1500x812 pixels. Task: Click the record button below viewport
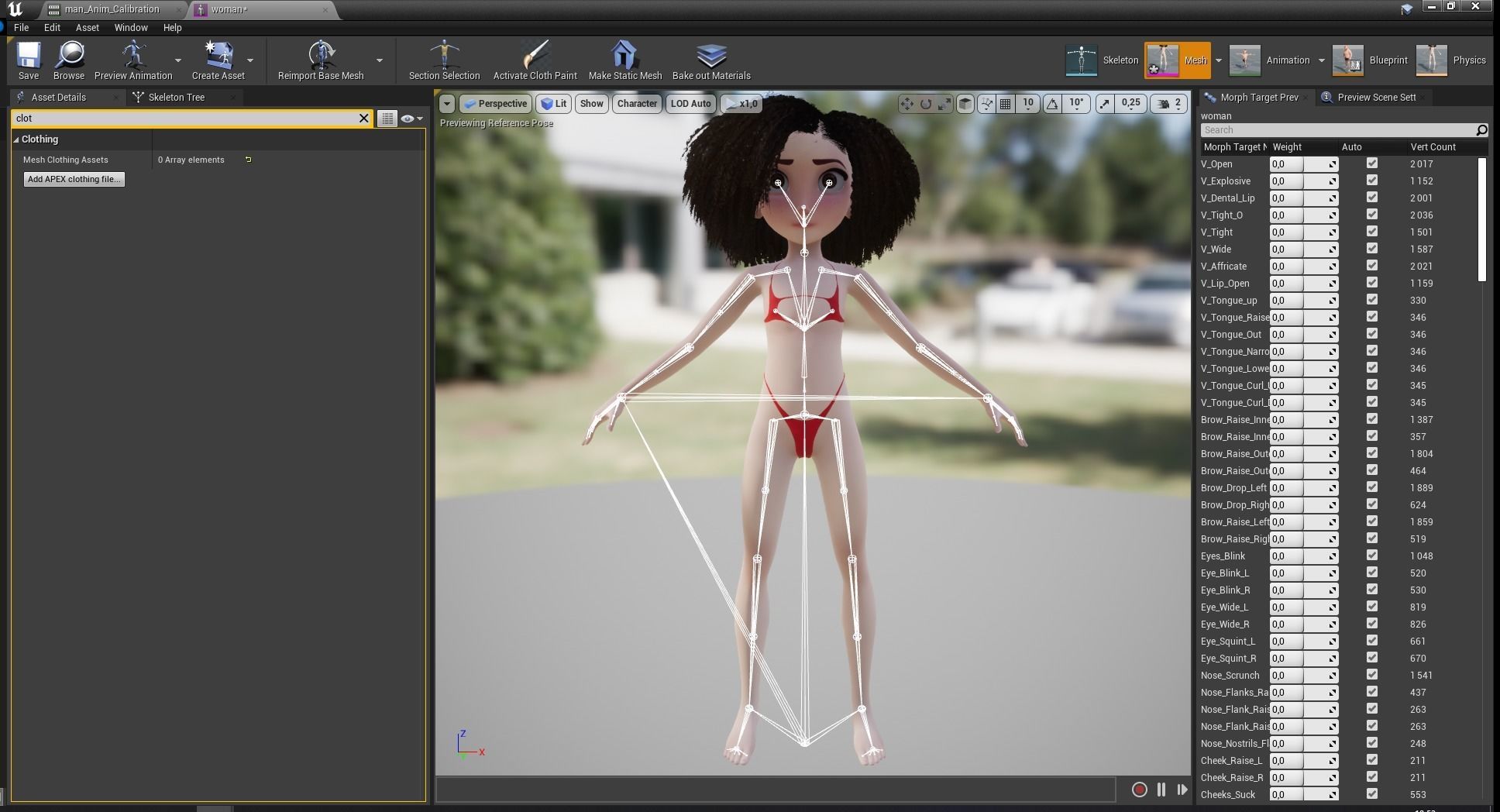pos(1139,790)
